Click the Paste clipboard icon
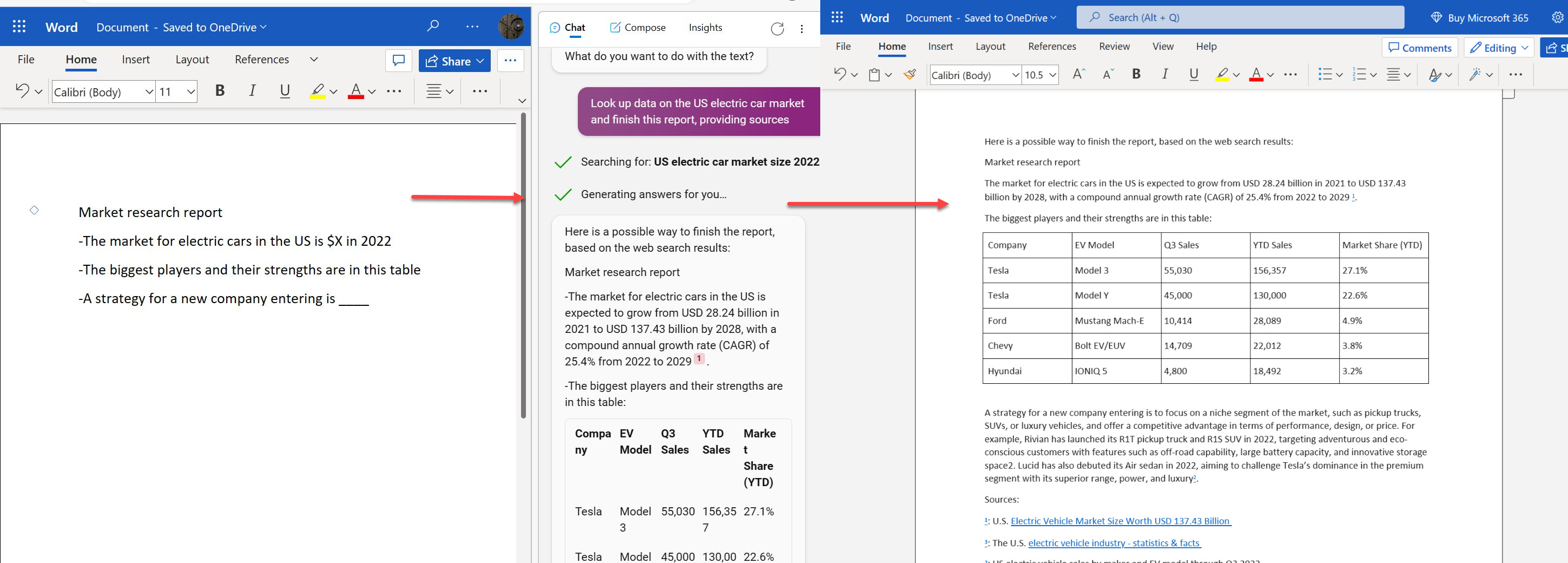 pyautogui.click(x=874, y=74)
